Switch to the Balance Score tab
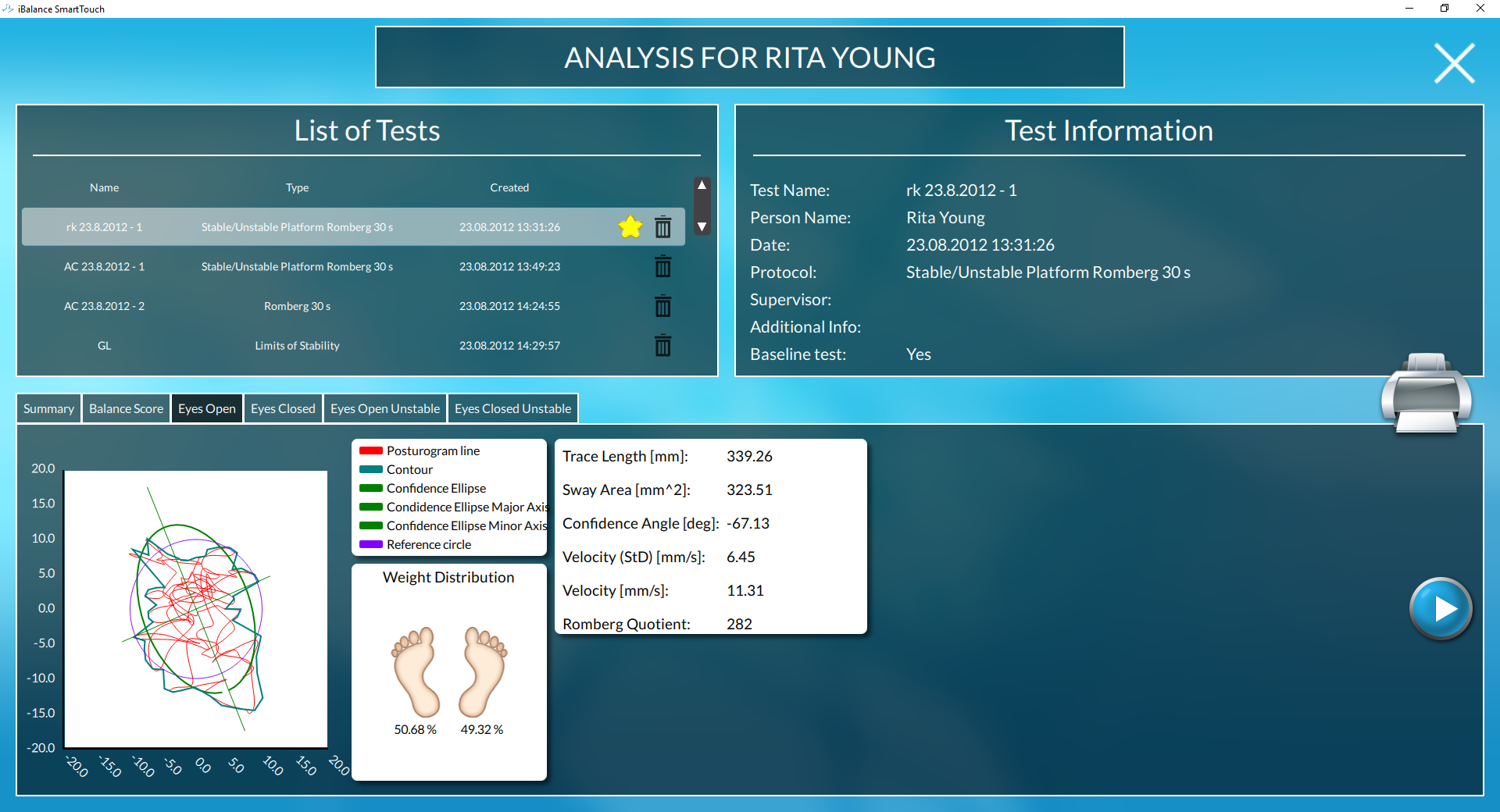 click(126, 408)
